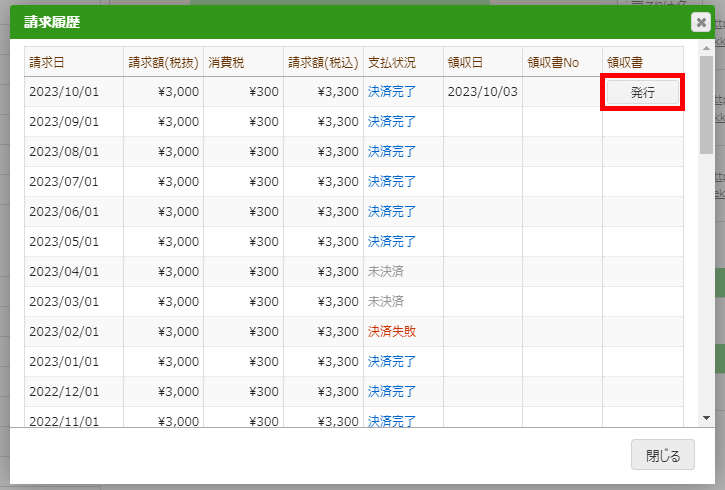This screenshot has height=490, width=725.
Task: Open 決済完了 link for 2022/12/01
Action: 392,392
